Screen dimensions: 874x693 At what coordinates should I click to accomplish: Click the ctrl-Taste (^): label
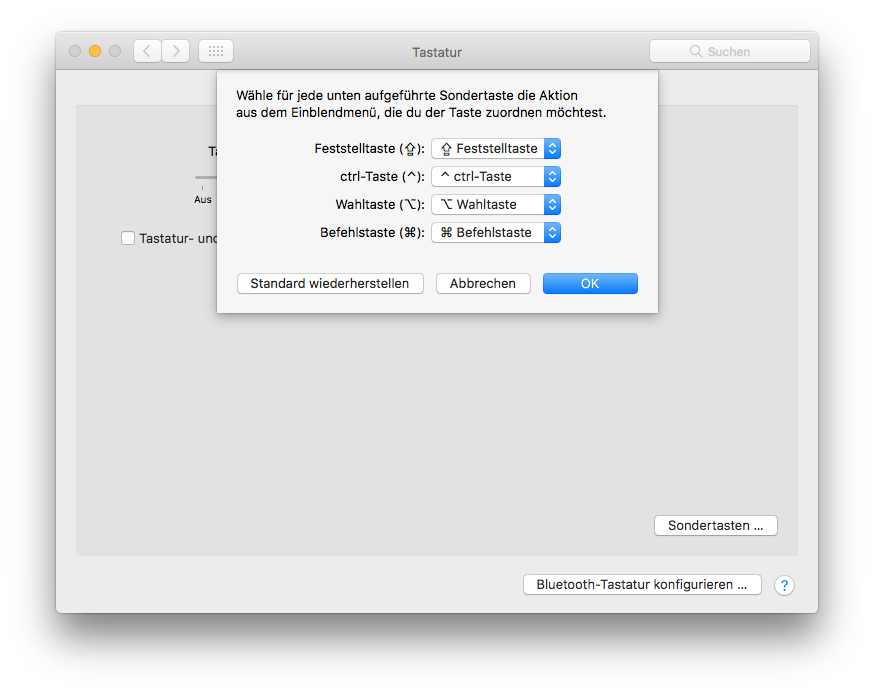tap(382, 177)
